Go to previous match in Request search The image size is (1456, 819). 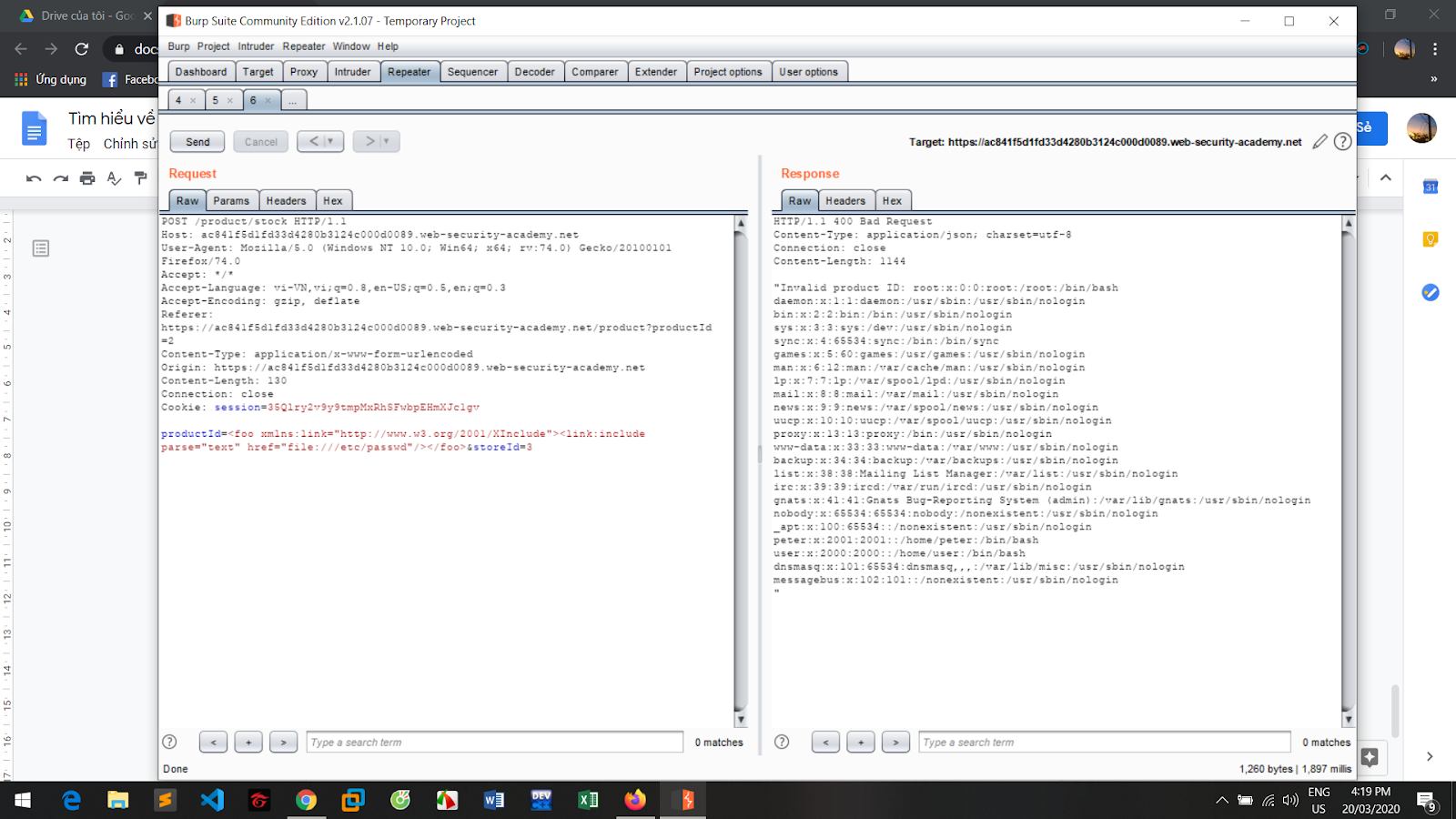coord(213,742)
